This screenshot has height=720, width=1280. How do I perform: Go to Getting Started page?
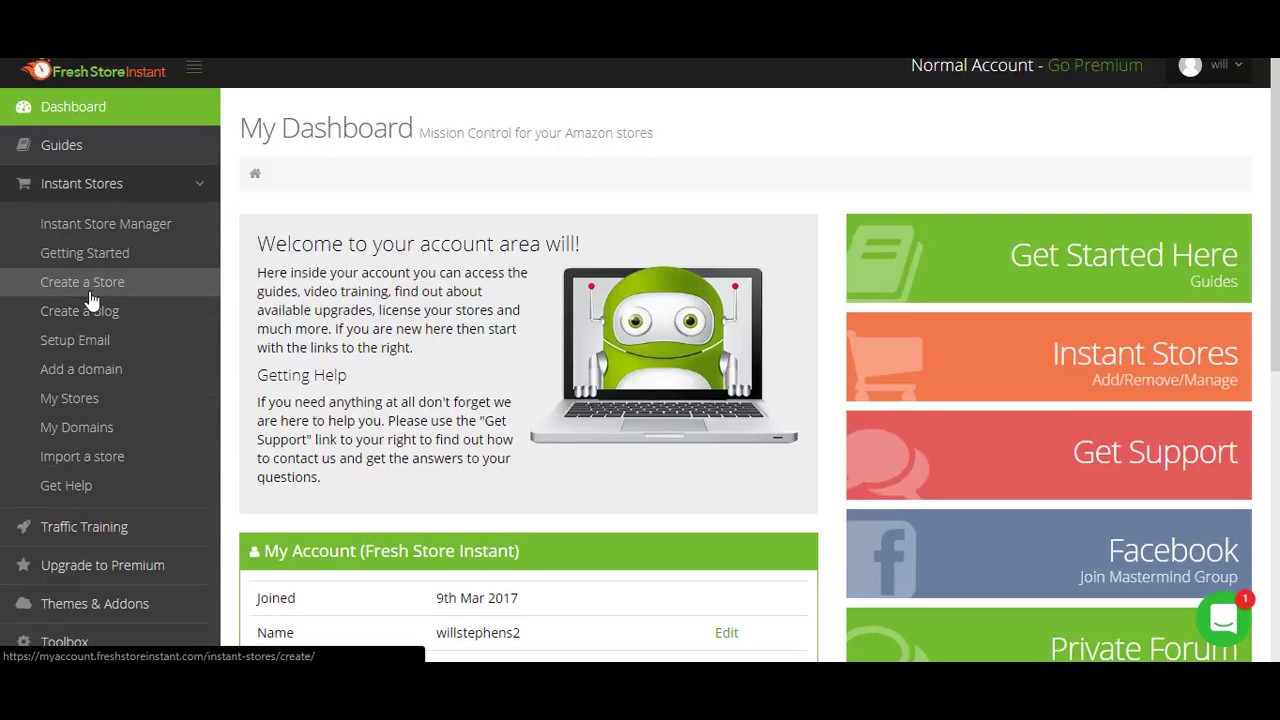coord(85,253)
